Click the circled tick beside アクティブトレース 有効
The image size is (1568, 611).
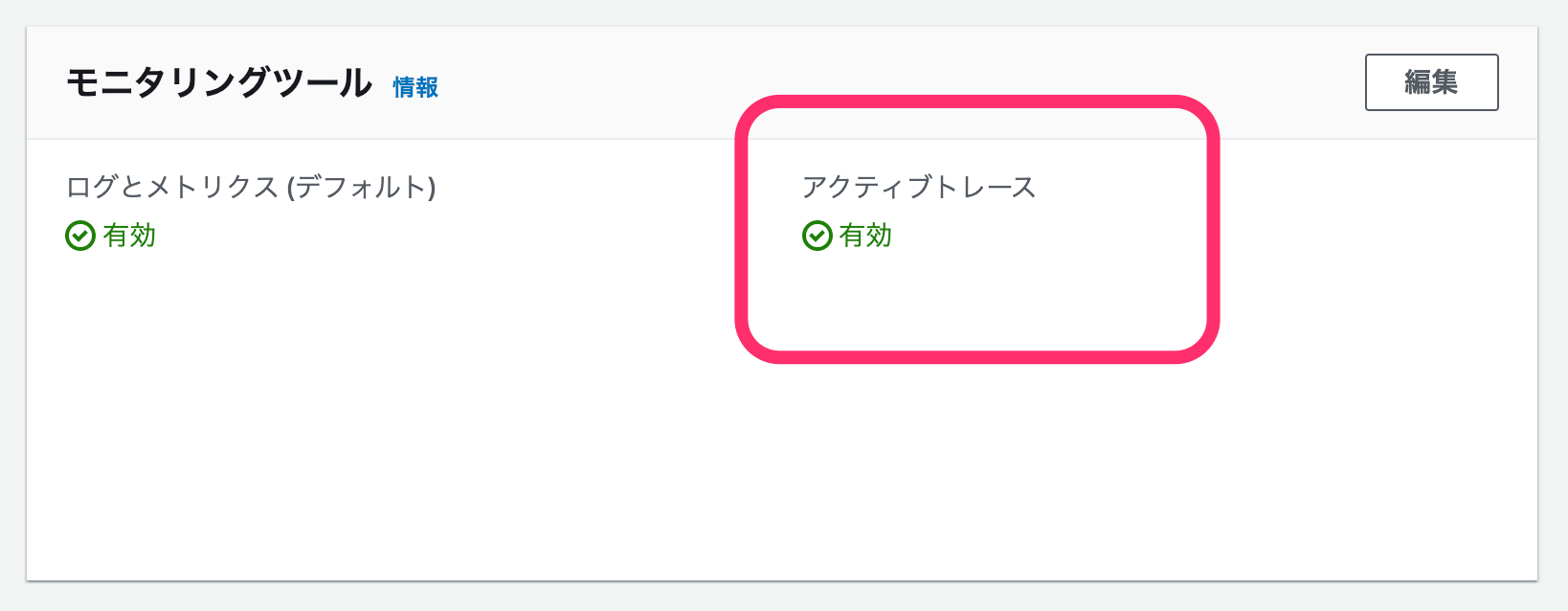tap(817, 236)
